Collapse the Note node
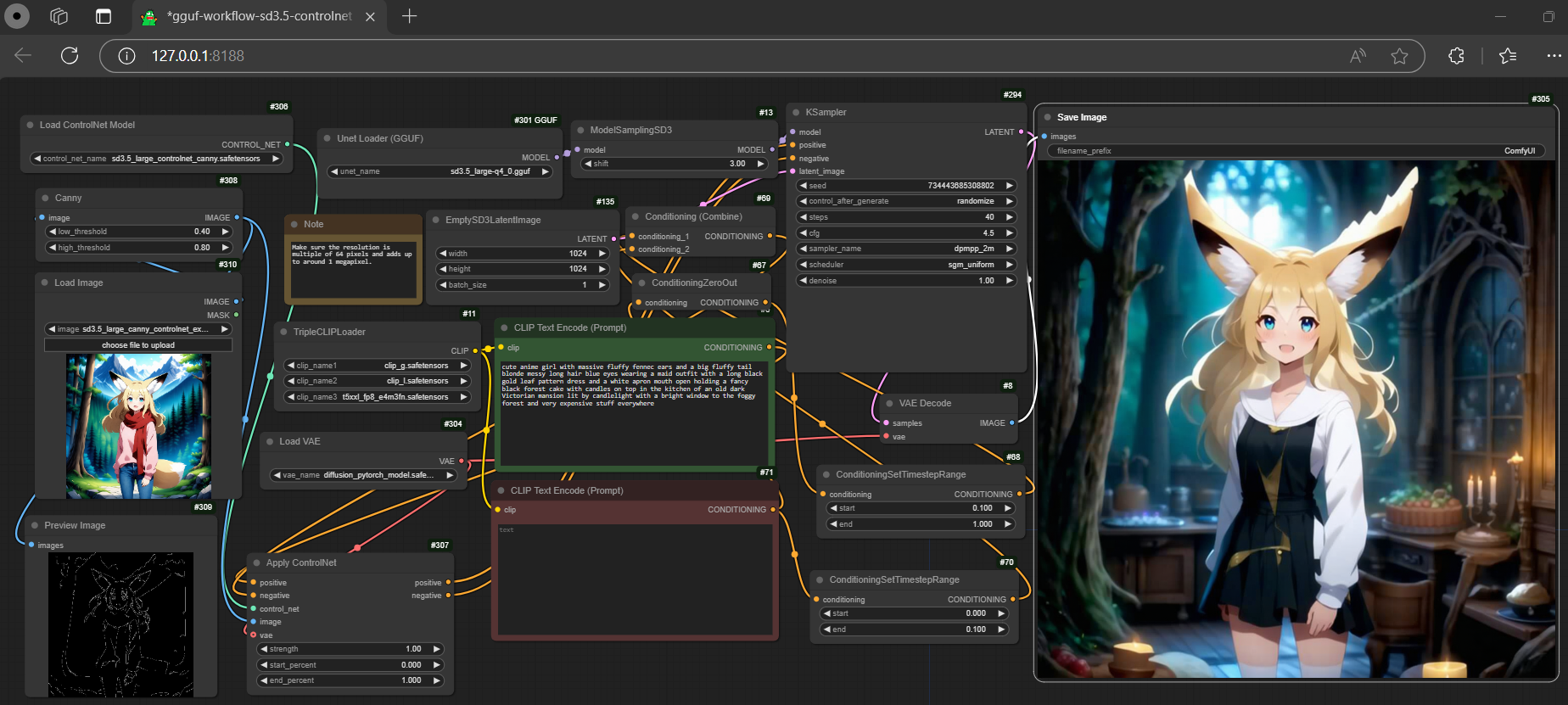 [x=294, y=224]
